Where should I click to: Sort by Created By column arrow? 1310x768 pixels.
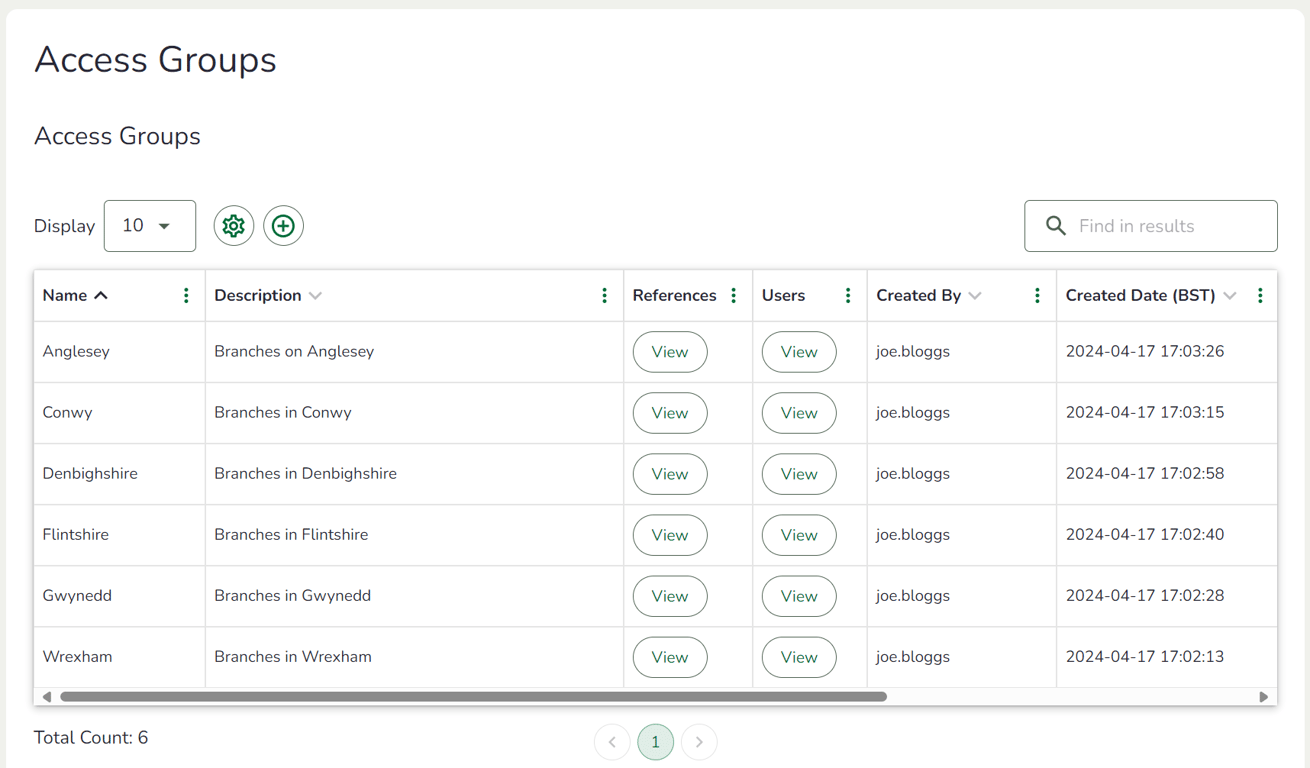point(975,296)
